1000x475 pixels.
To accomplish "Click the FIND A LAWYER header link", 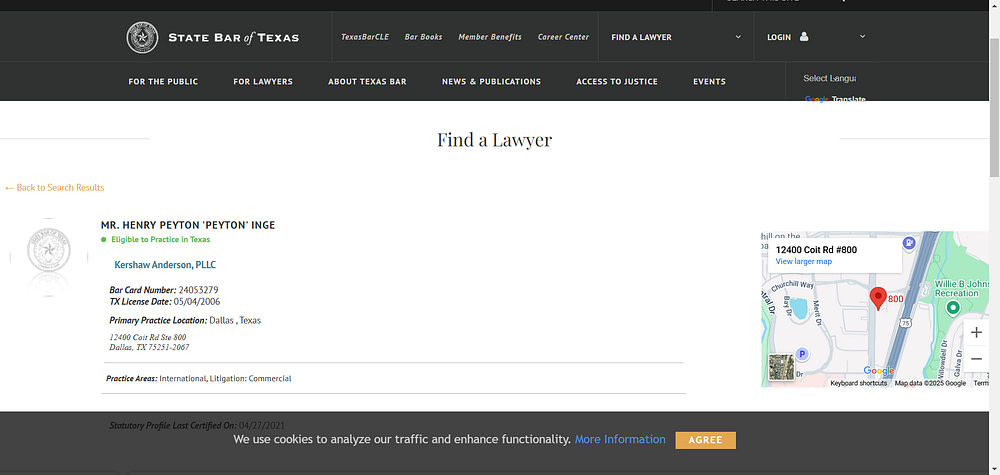I will 641,37.
